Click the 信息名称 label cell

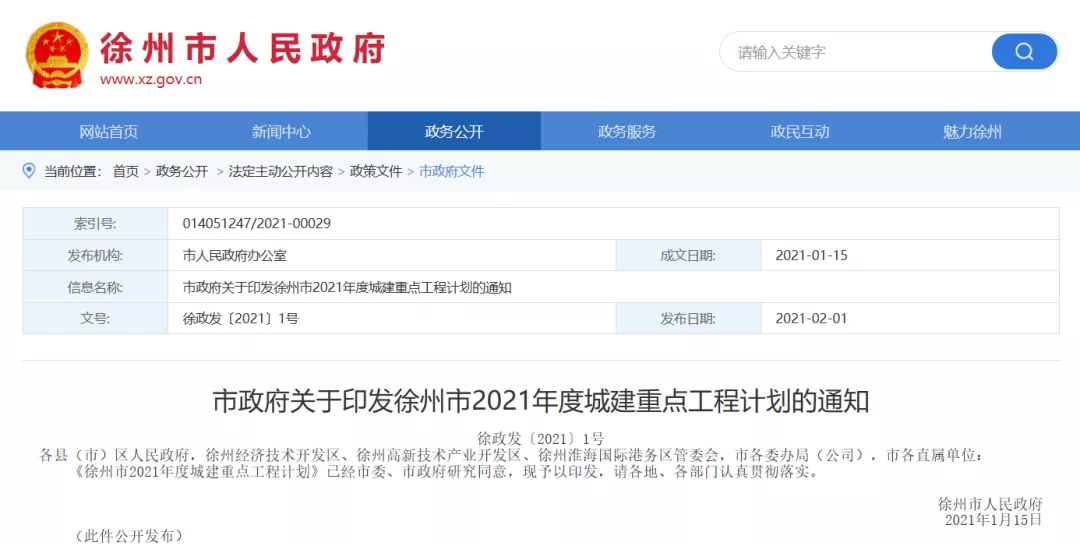pyautogui.click(x=95, y=288)
